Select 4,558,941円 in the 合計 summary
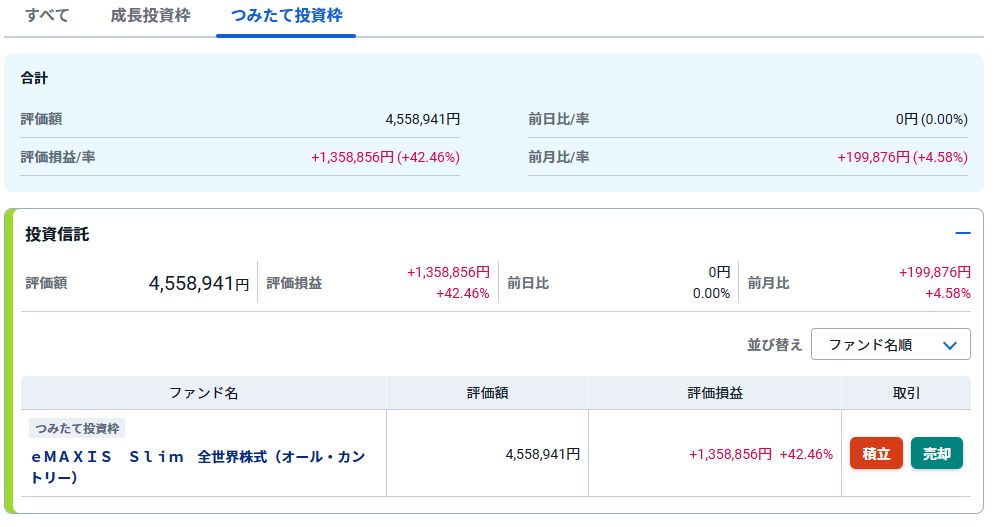 pyautogui.click(x=422, y=119)
